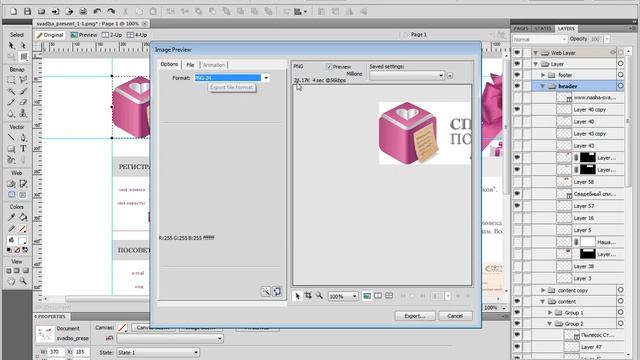The width and height of the screenshot is (640, 360).
Task: Switch to the 4-Up document view
Action: pyautogui.click(x=137, y=35)
